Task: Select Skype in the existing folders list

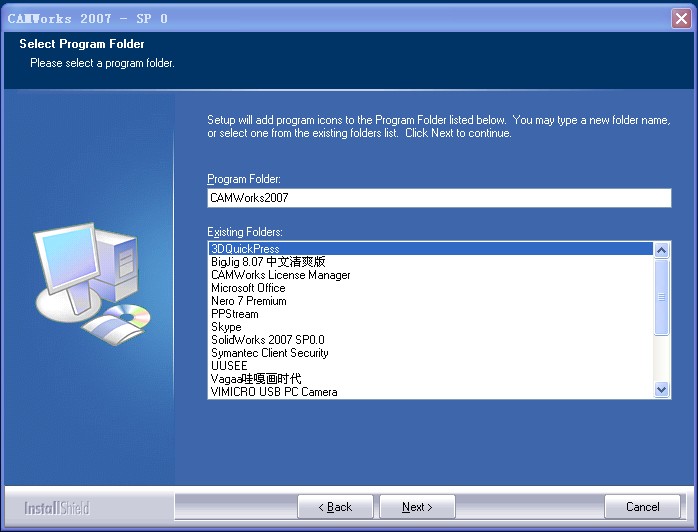Action: pyautogui.click(x=430, y=327)
